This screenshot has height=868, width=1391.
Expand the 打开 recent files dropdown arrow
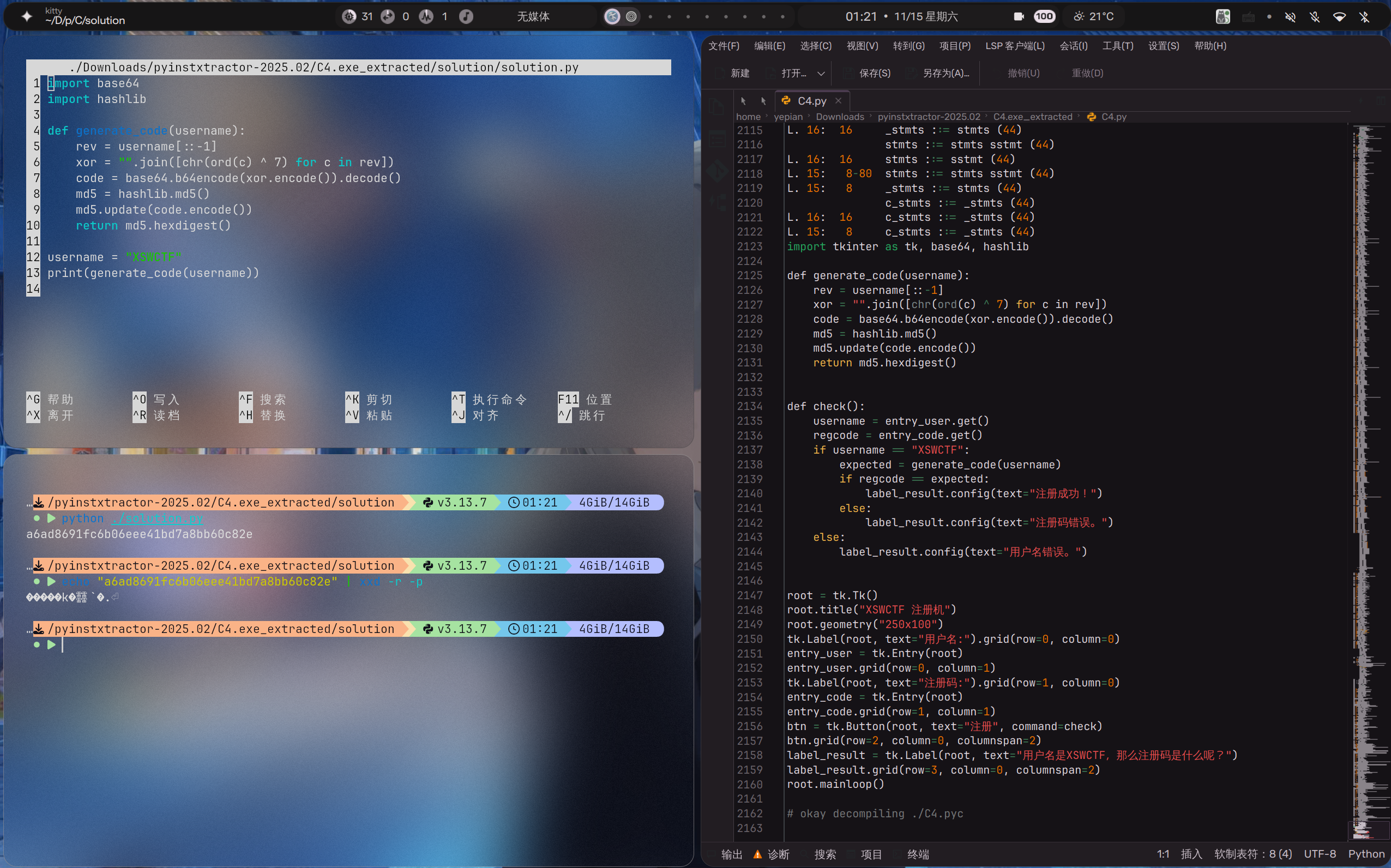[x=821, y=74]
